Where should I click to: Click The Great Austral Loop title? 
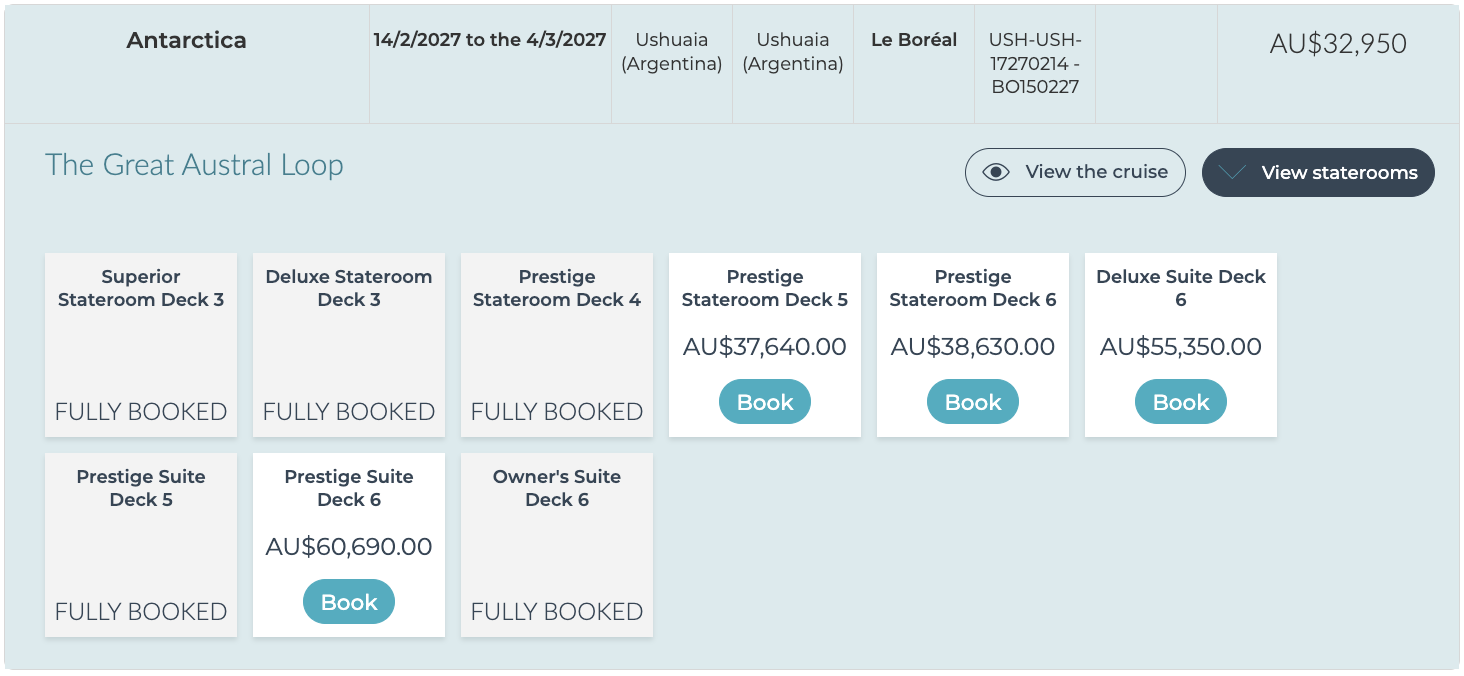pos(194,165)
